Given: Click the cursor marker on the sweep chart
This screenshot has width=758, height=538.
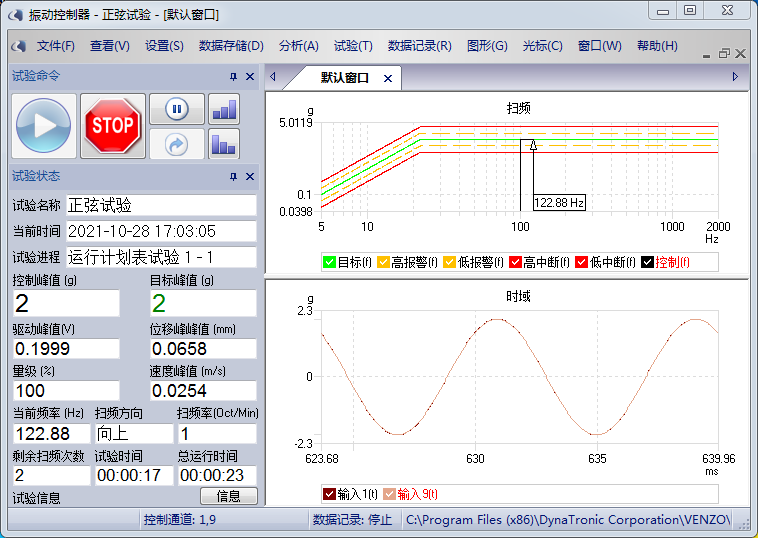Looking at the screenshot, I should click(x=533, y=145).
